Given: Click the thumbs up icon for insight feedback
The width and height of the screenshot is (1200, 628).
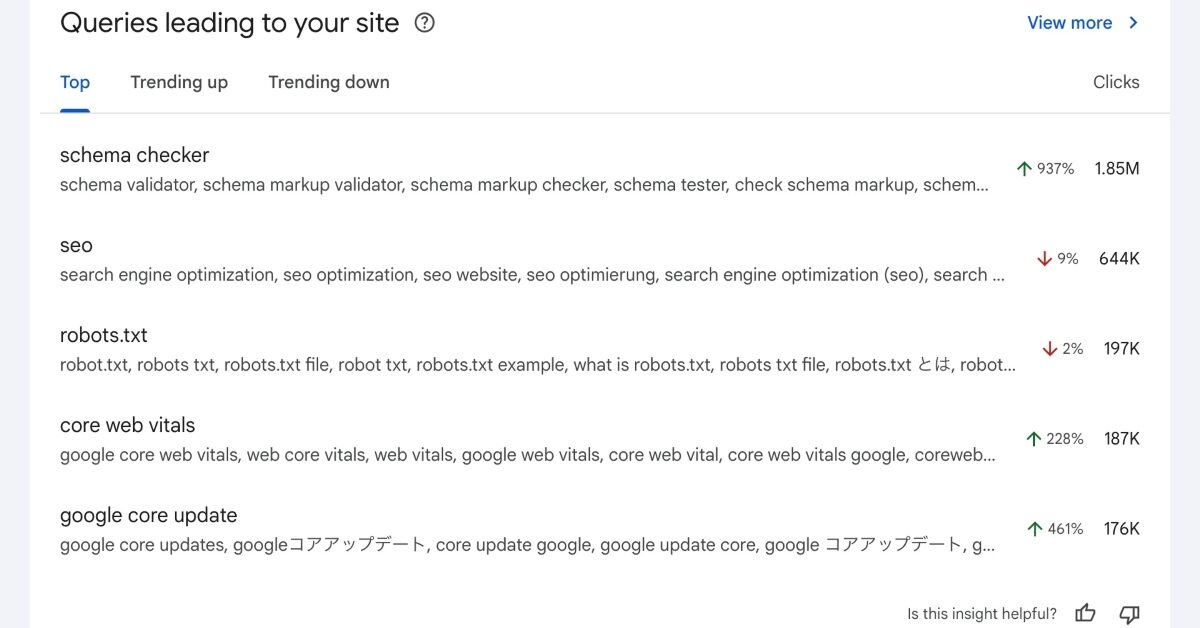Looking at the screenshot, I should [1085, 612].
